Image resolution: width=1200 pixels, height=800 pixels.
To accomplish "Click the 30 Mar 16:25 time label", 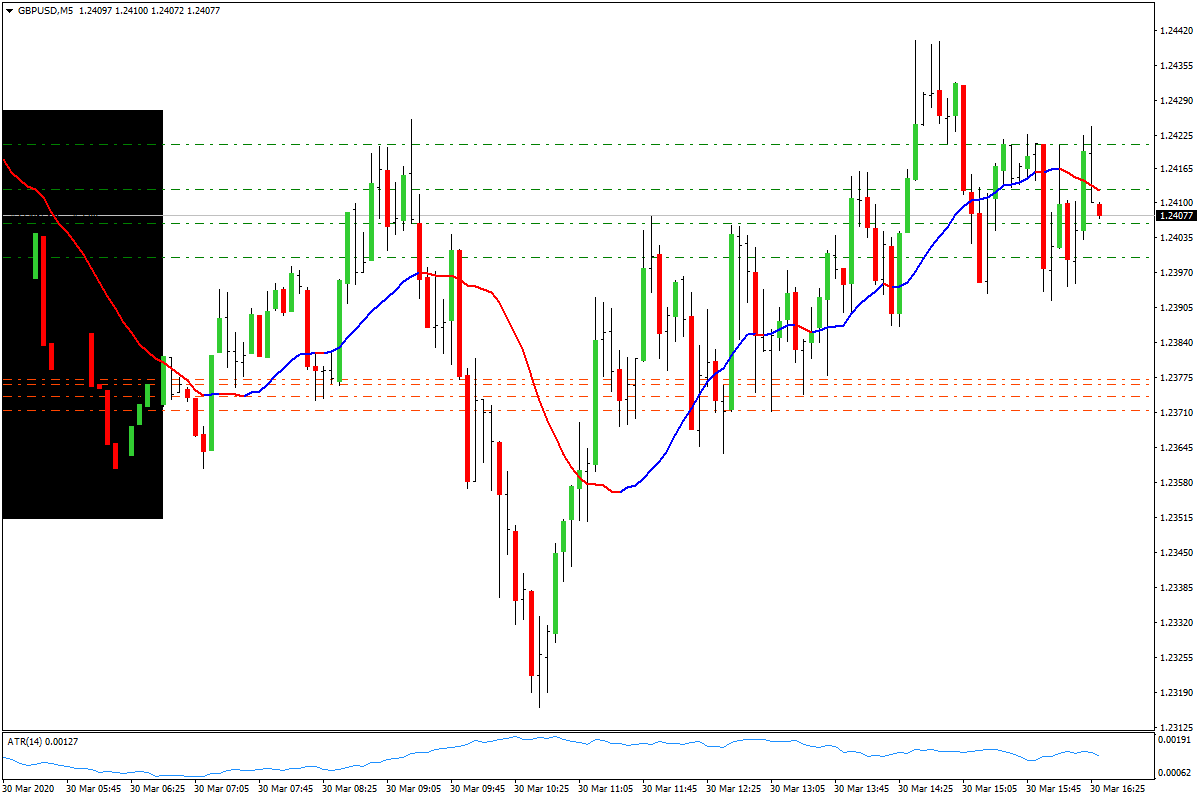I will click(x=1118, y=789).
